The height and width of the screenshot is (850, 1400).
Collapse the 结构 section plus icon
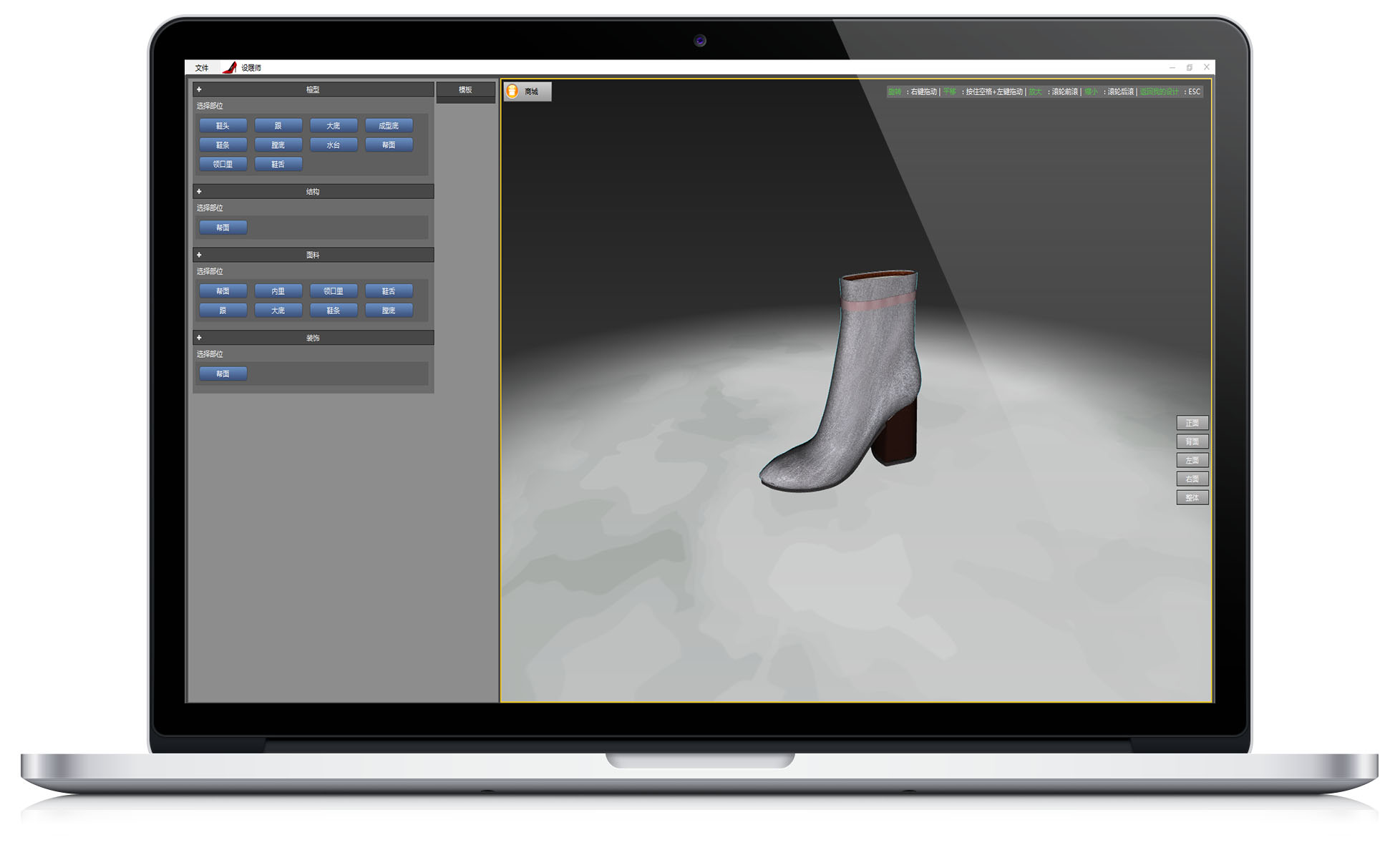pyautogui.click(x=199, y=192)
